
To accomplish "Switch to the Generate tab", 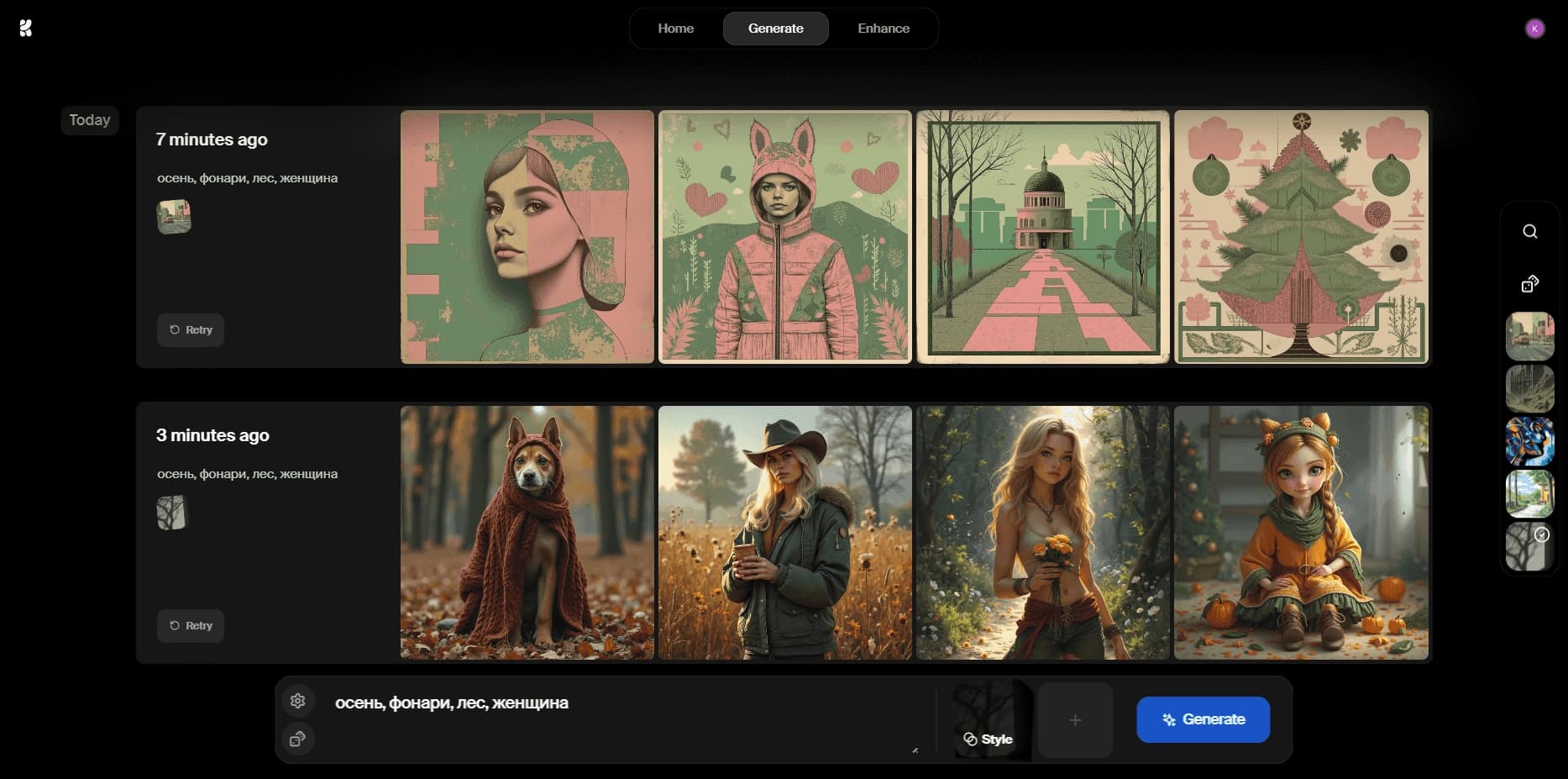I will 776,29.
